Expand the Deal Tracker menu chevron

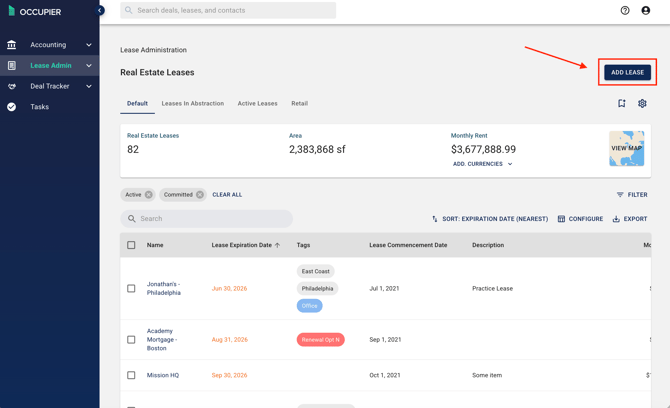pos(89,86)
